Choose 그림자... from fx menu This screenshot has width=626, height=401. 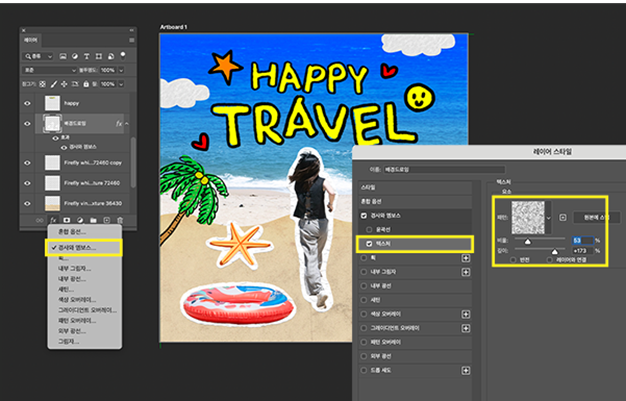[69, 341]
